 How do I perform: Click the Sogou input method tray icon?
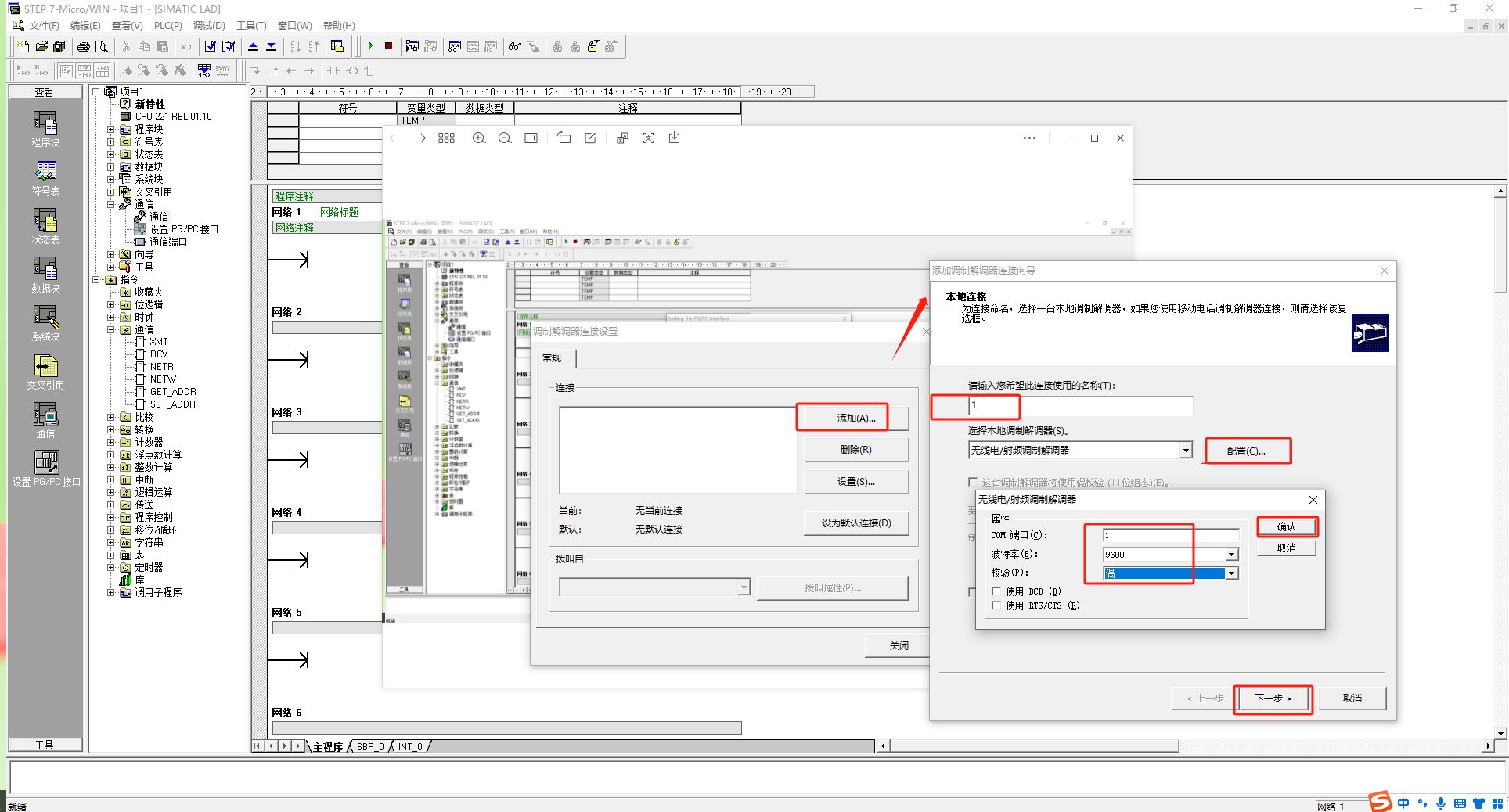(x=1381, y=802)
